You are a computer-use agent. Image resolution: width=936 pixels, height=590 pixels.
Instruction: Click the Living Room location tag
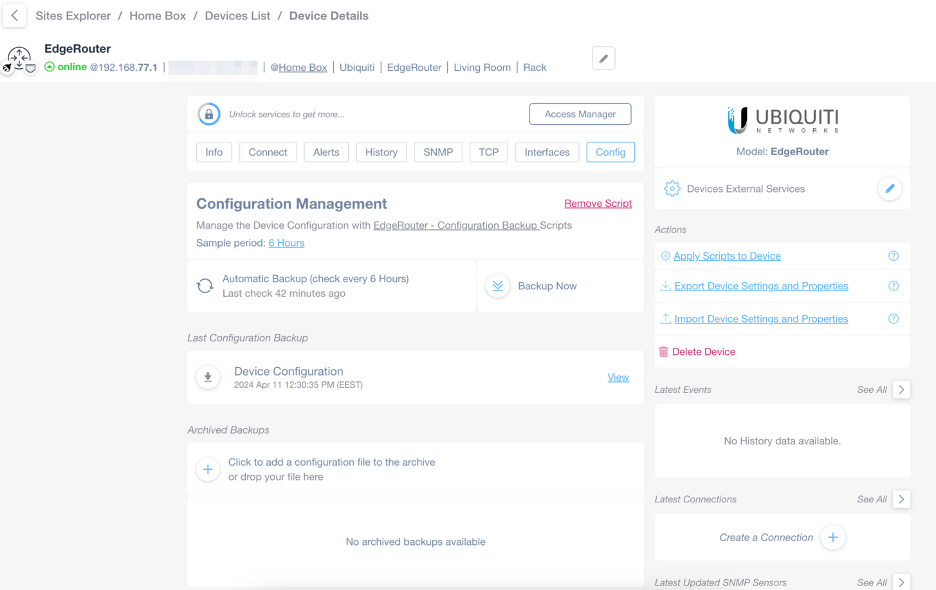click(482, 67)
